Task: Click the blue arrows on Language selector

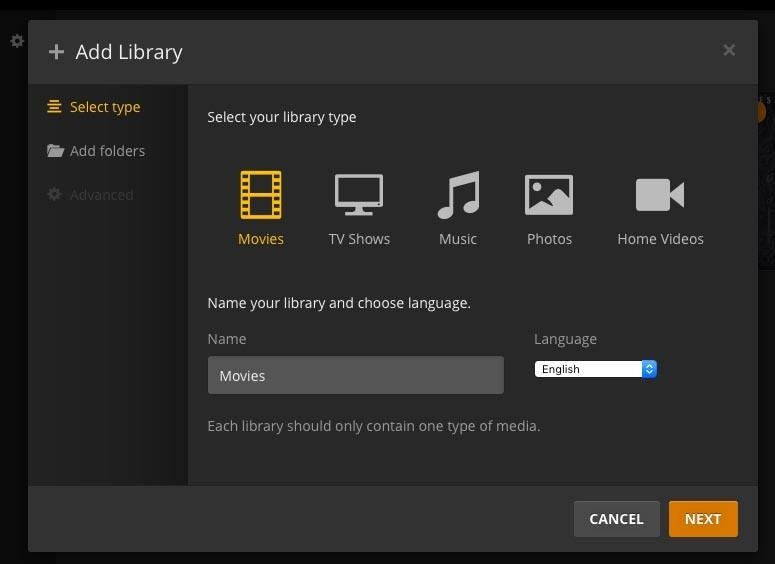Action: pyautogui.click(x=649, y=369)
